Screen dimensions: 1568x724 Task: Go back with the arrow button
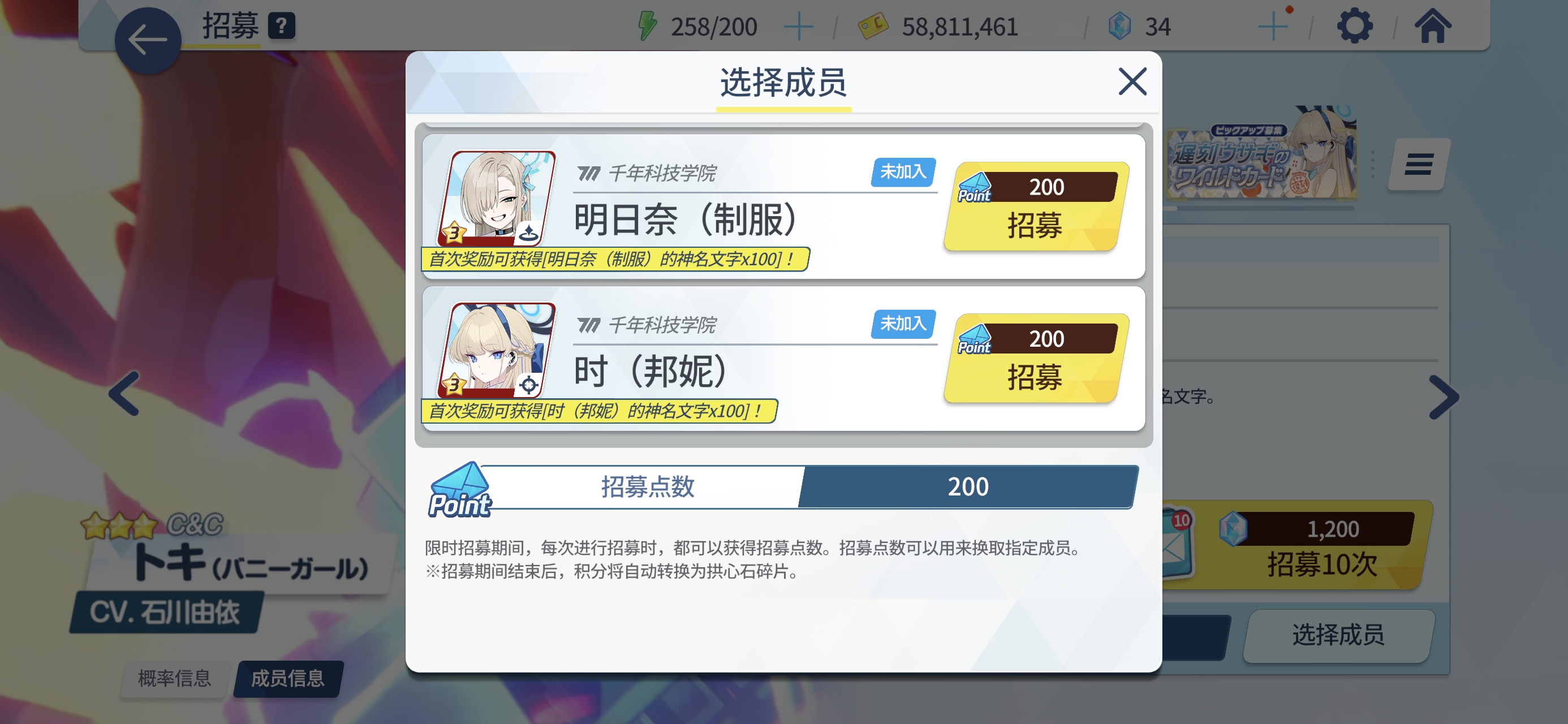tap(148, 41)
